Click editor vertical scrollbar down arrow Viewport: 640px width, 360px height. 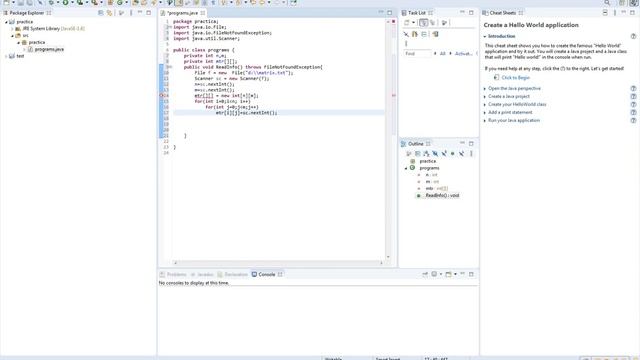[x=388, y=257]
